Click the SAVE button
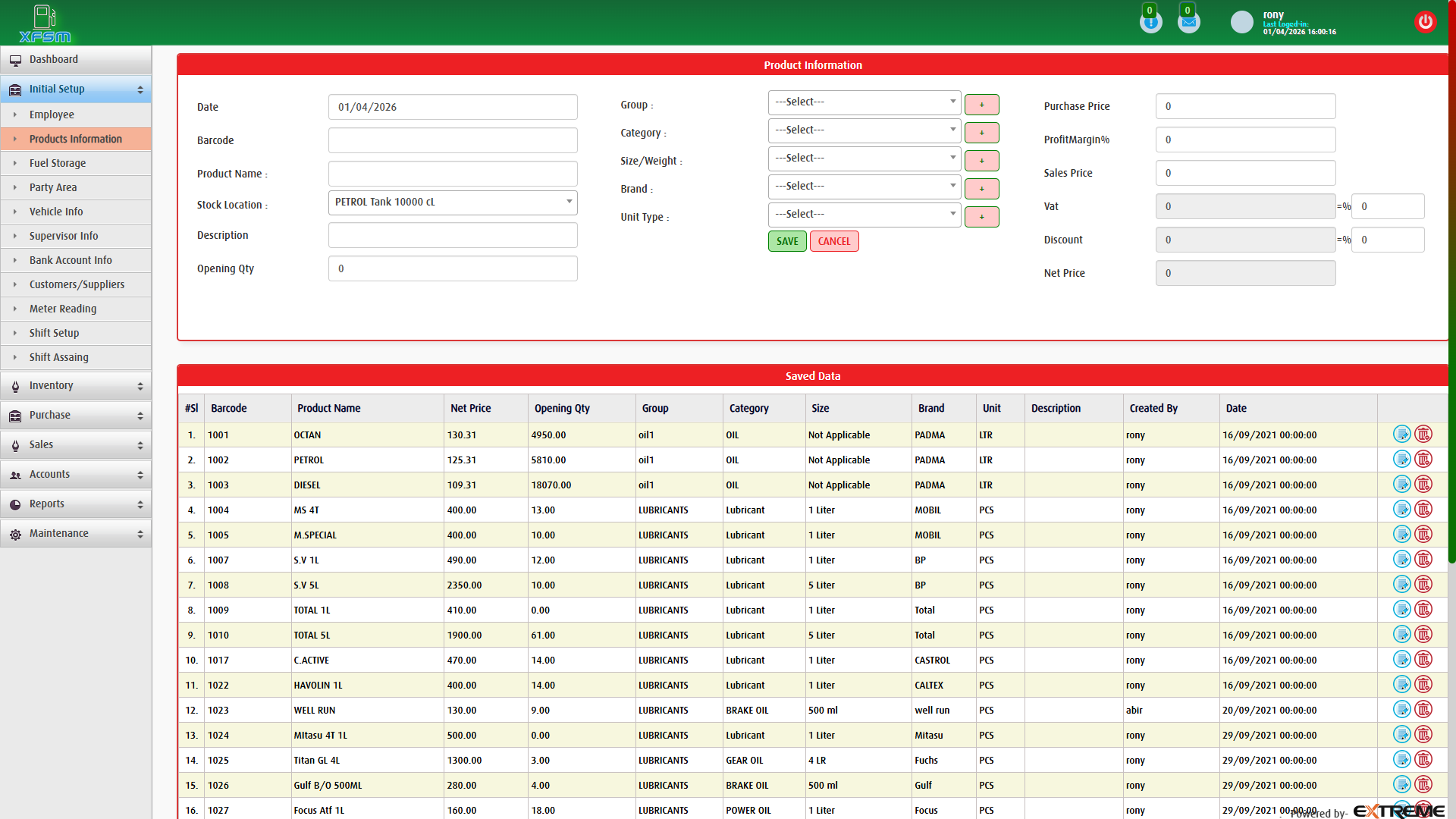 786,241
